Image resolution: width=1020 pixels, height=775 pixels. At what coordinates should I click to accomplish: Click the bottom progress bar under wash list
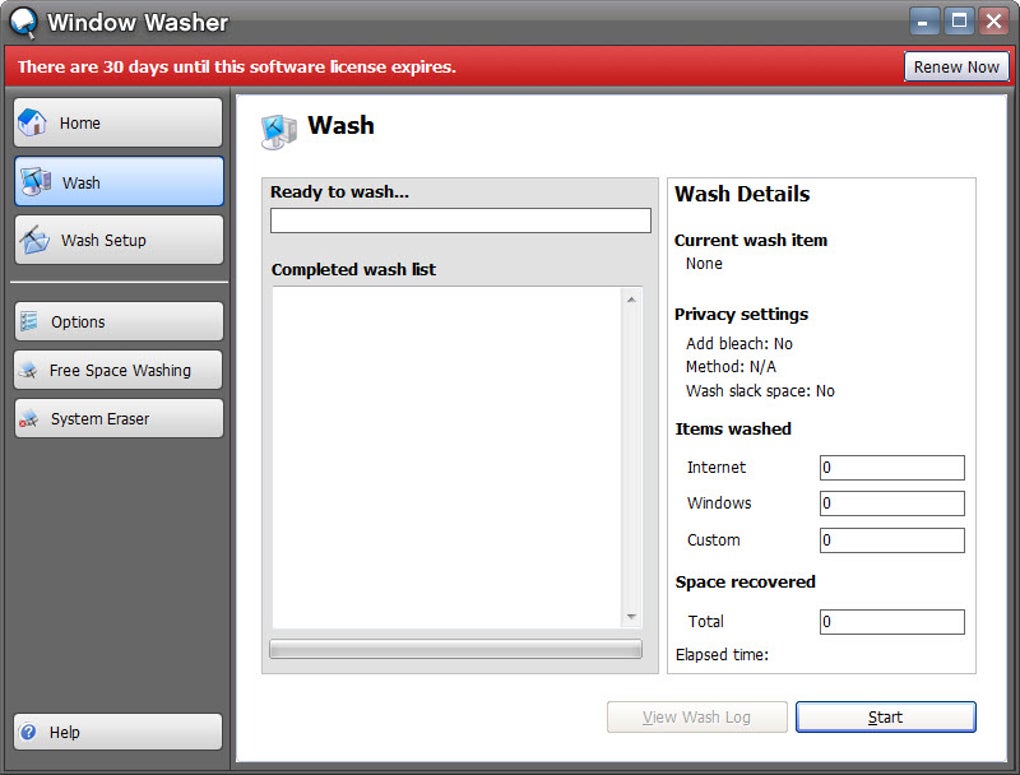pyautogui.click(x=455, y=649)
